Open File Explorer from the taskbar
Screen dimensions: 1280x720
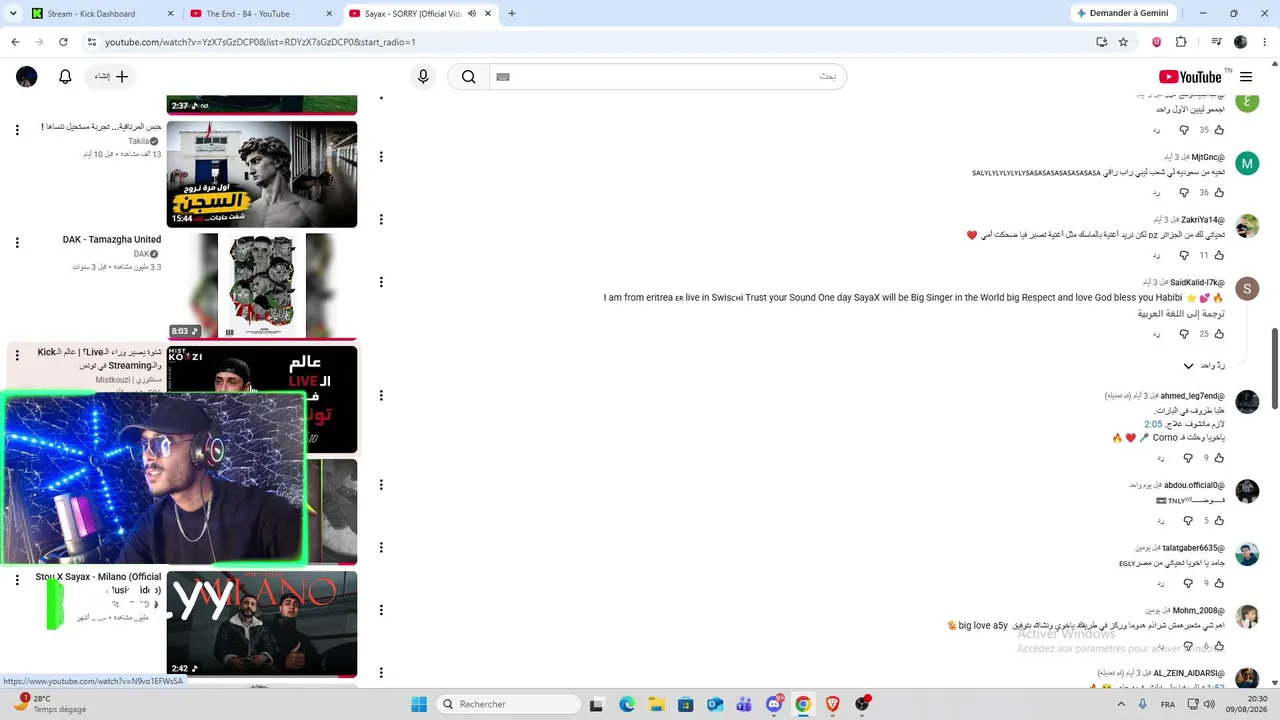pyautogui.click(x=655, y=704)
